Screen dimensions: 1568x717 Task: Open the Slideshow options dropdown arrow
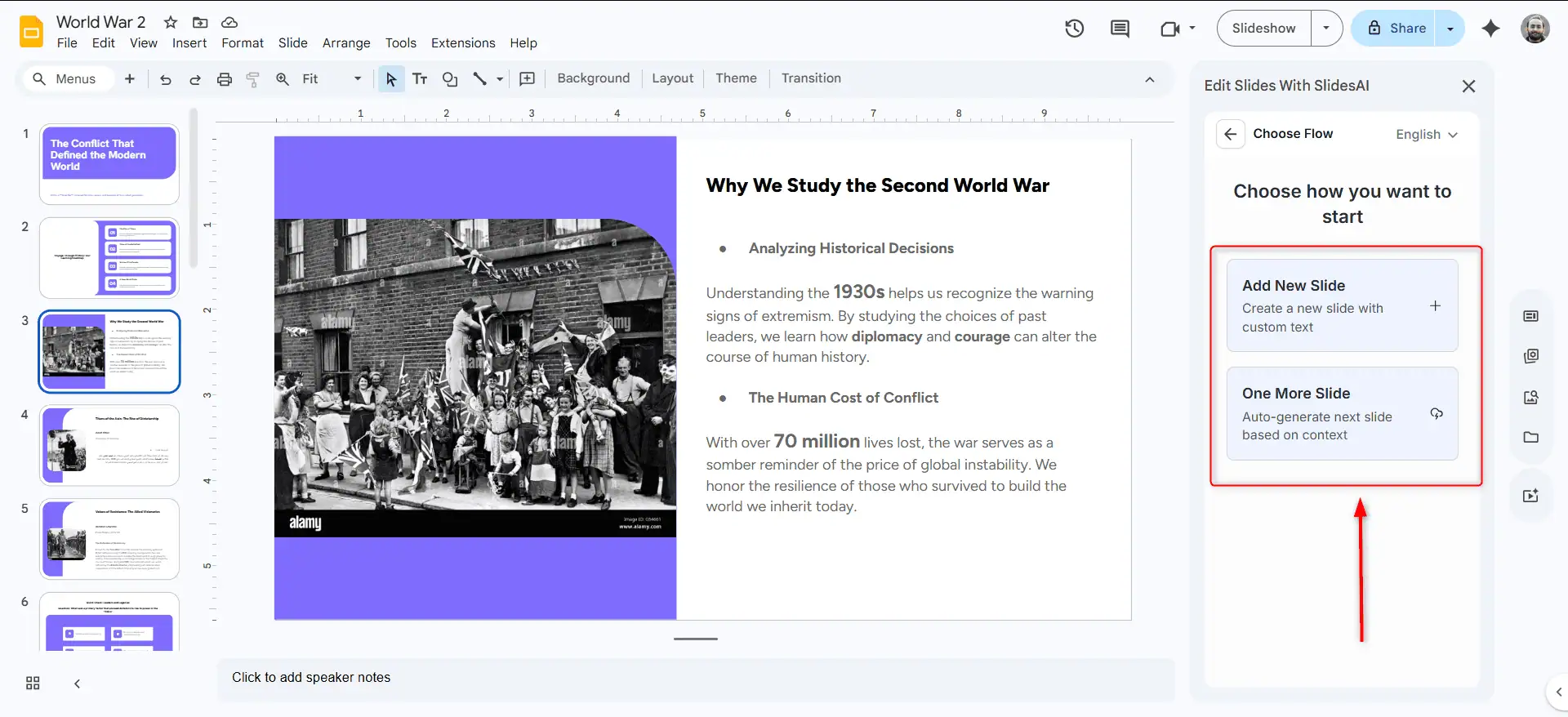[x=1326, y=29]
